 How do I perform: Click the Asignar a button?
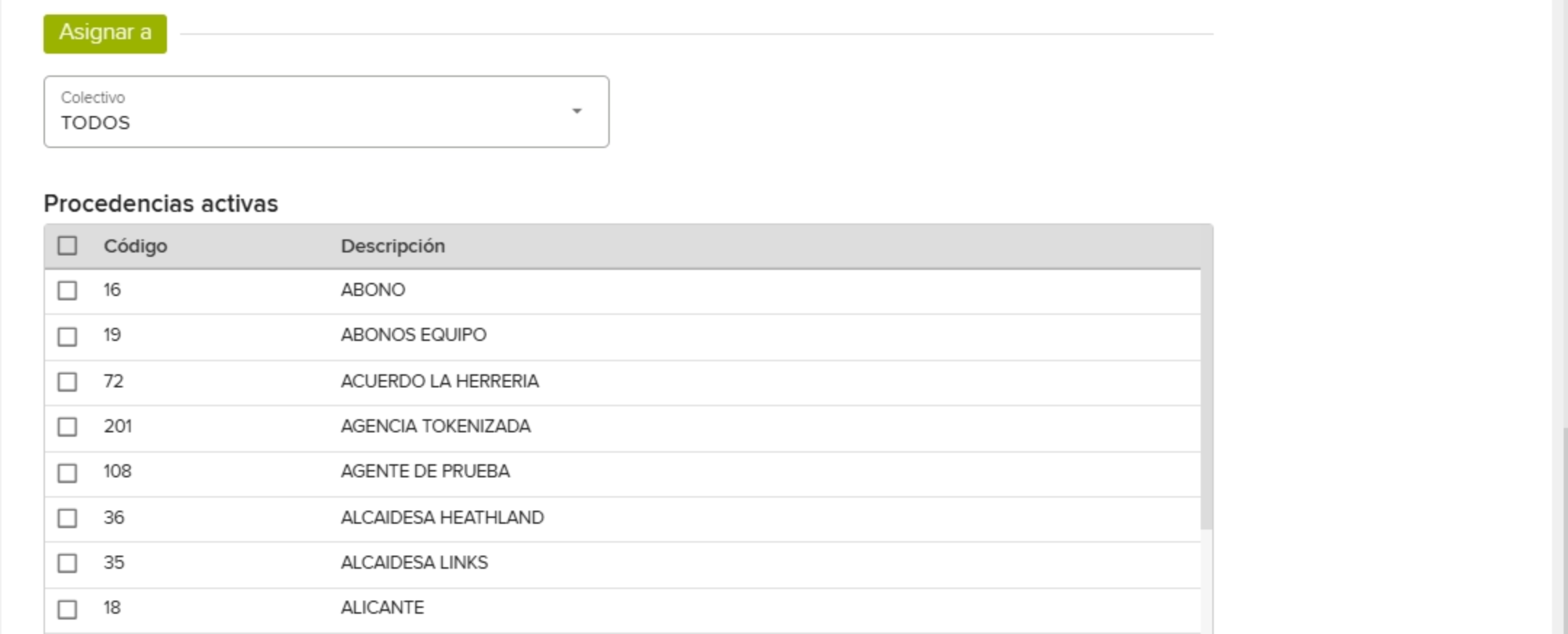tap(105, 33)
